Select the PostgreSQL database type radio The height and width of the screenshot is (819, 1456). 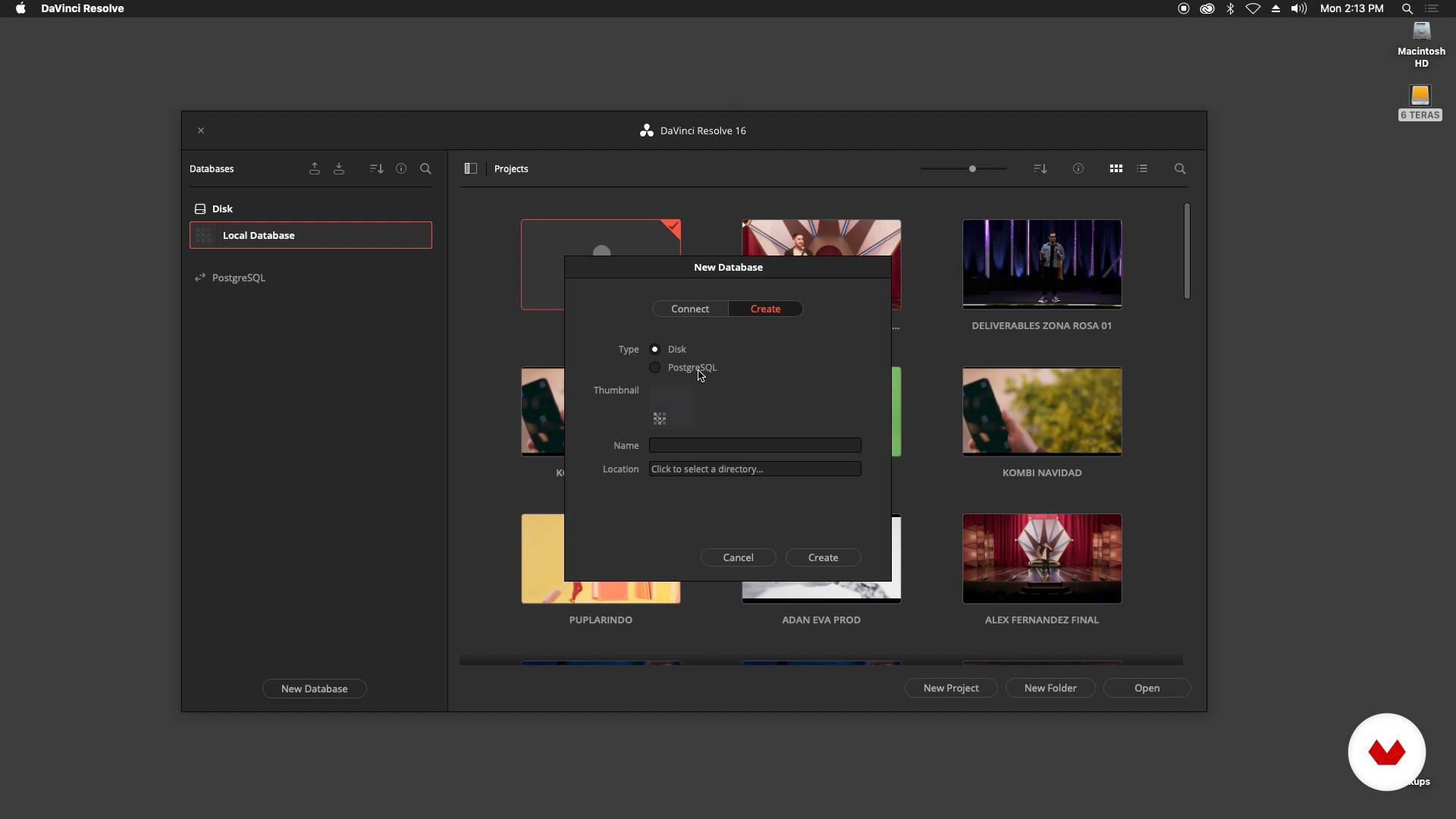click(654, 367)
